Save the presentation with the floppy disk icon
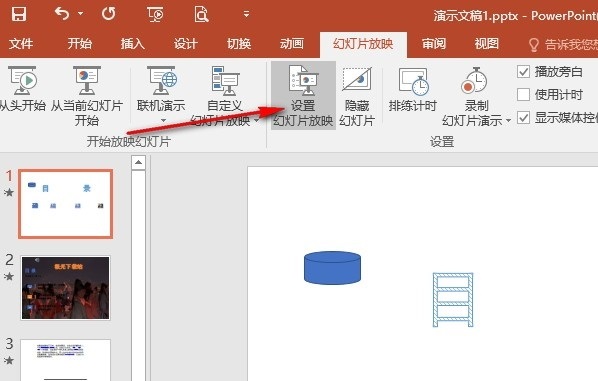Image resolution: width=598 pixels, height=381 pixels. [x=19, y=14]
